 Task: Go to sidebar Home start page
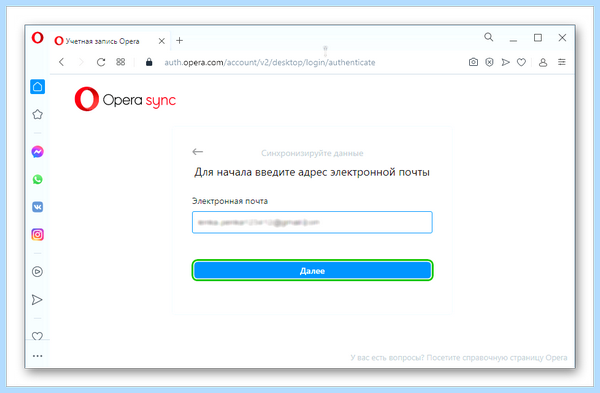pos(38,87)
